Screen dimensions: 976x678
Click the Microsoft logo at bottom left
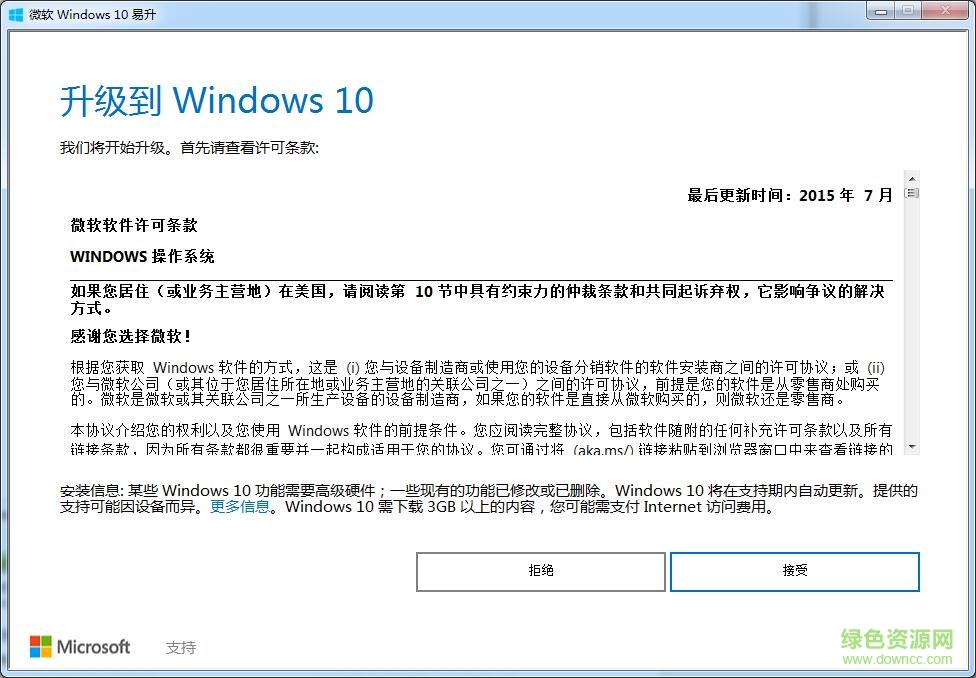(80, 647)
